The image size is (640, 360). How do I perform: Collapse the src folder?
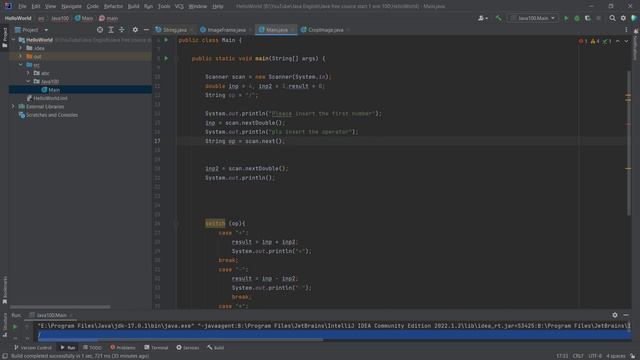21,64
